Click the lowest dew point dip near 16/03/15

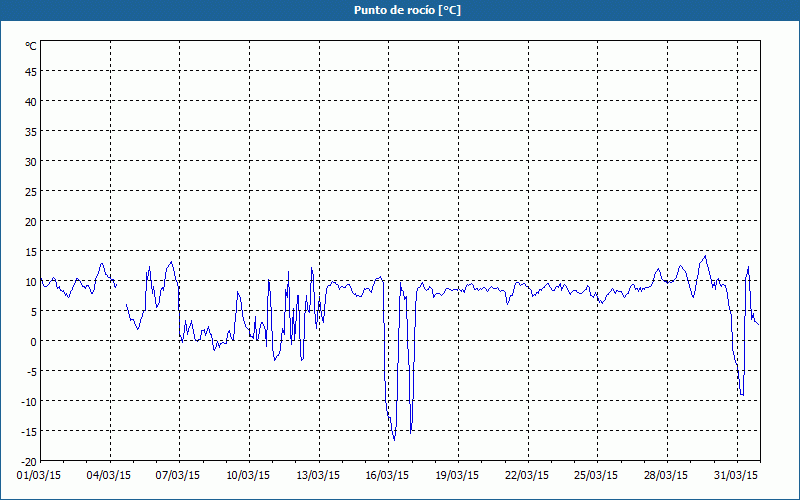point(394,440)
